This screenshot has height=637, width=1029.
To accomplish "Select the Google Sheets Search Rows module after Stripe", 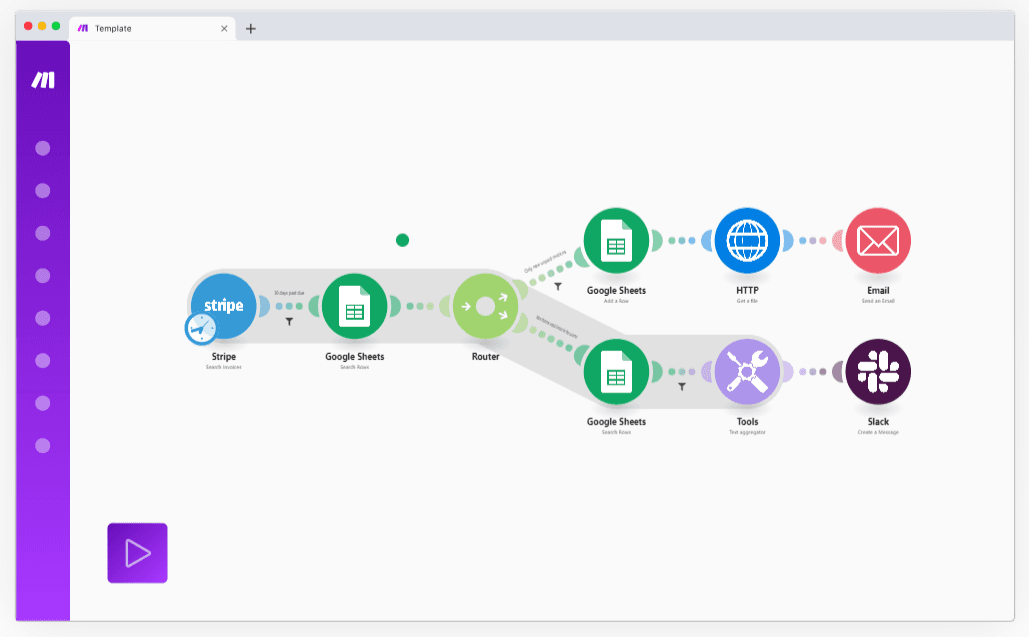I will click(354, 306).
